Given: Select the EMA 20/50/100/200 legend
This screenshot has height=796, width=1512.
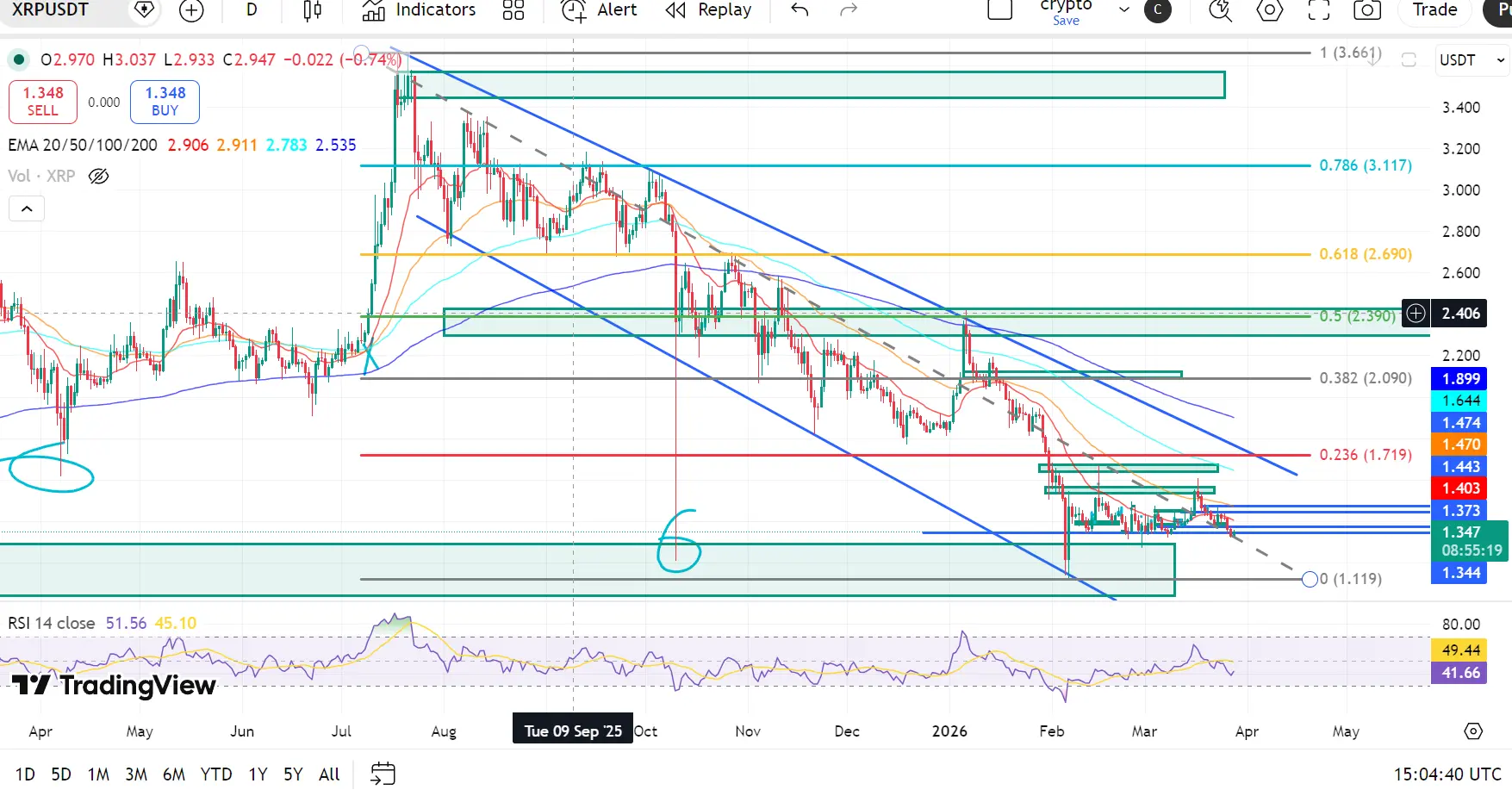Looking at the screenshot, I should click(83, 145).
